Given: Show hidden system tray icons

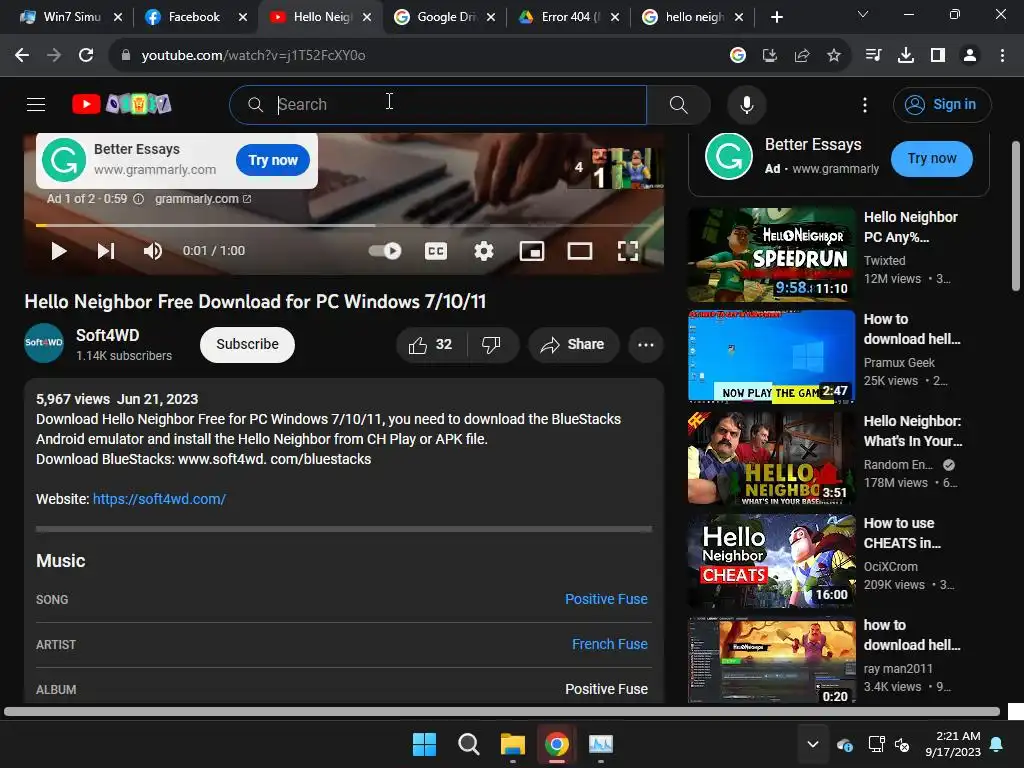Looking at the screenshot, I should click(x=813, y=744).
